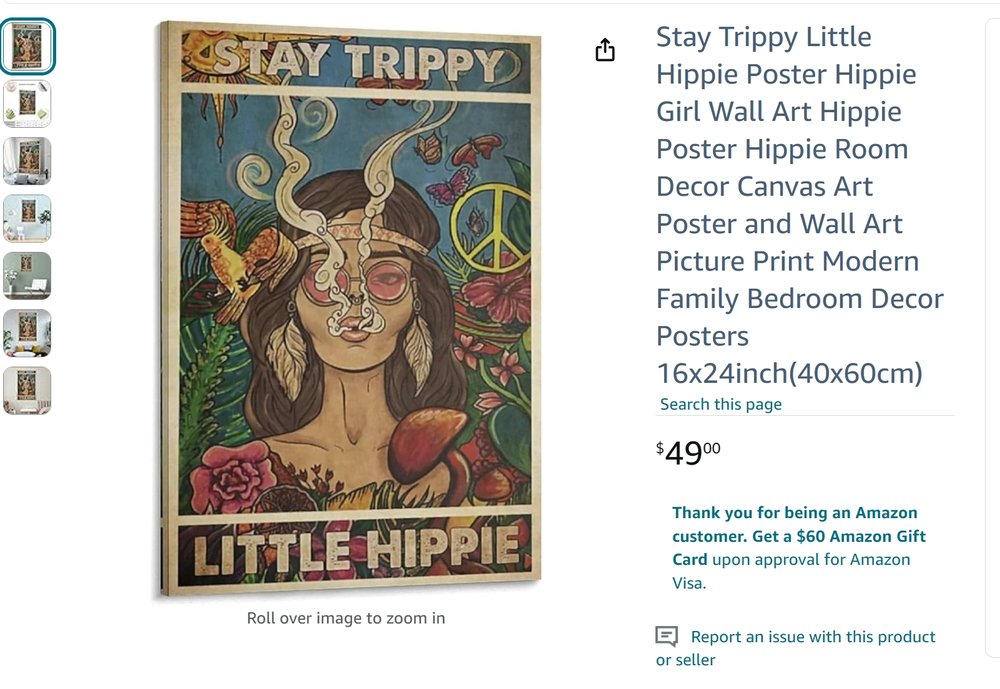Image resolution: width=1000 pixels, height=689 pixels.
Task: Click the Roll over image to zoom in caption
Action: pos(346,618)
